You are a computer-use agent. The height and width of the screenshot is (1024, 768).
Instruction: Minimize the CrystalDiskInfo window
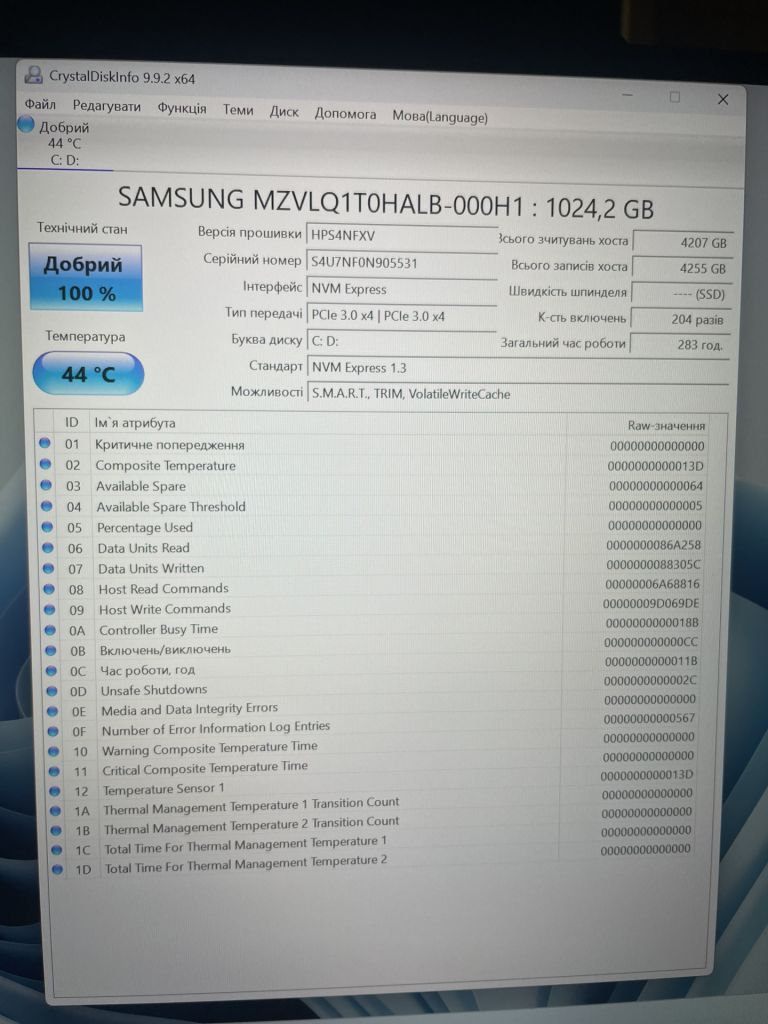(628, 95)
